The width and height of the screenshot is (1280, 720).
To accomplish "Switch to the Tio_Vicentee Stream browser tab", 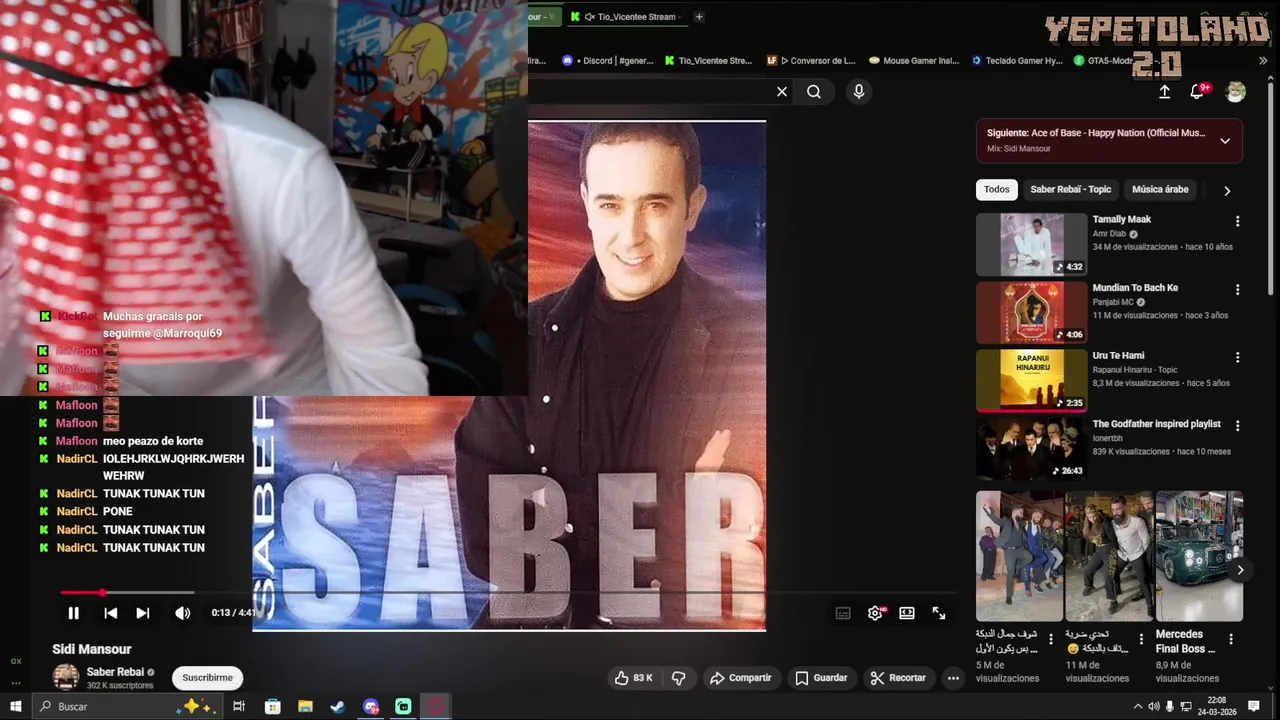I will [626, 16].
